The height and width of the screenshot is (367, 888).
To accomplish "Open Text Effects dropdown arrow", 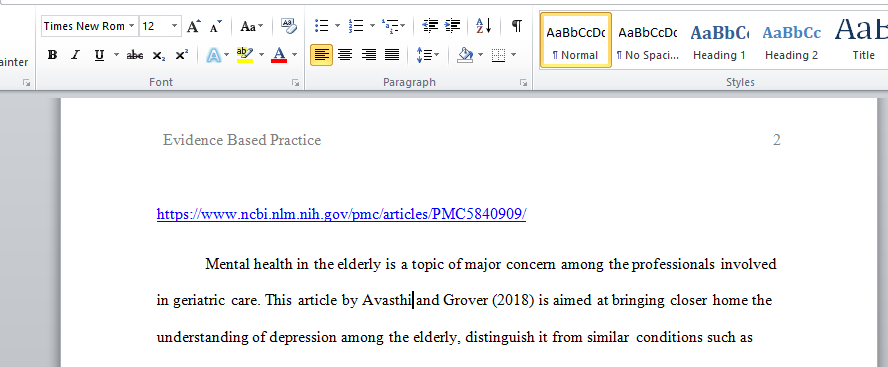I will pyautogui.click(x=227, y=55).
